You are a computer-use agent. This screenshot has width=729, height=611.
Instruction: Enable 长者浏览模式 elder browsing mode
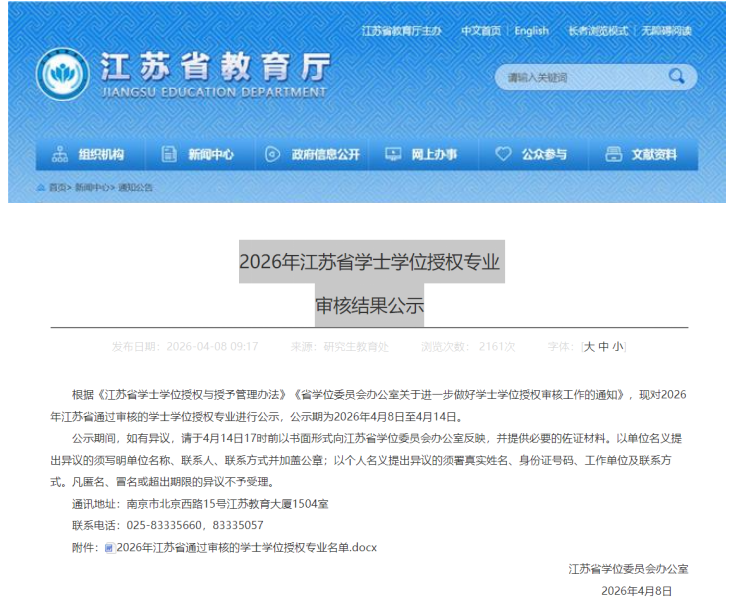(x=598, y=31)
